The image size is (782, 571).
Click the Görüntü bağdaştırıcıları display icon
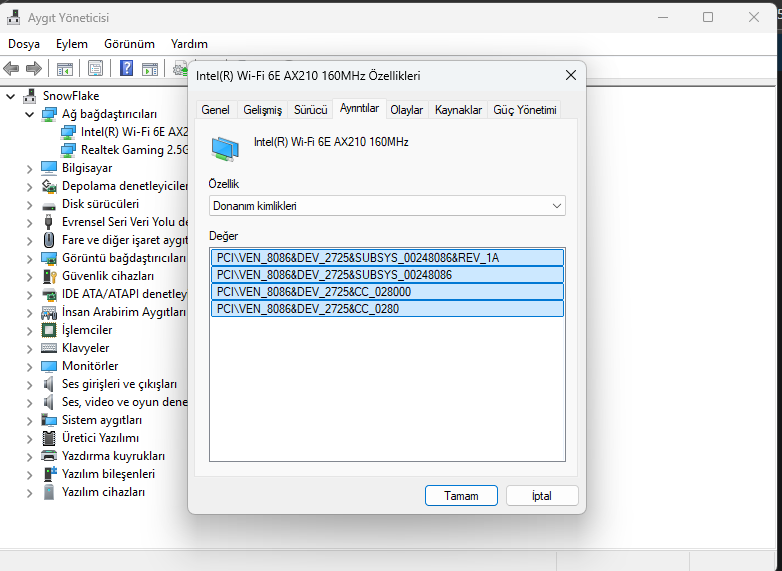[x=49, y=258]
